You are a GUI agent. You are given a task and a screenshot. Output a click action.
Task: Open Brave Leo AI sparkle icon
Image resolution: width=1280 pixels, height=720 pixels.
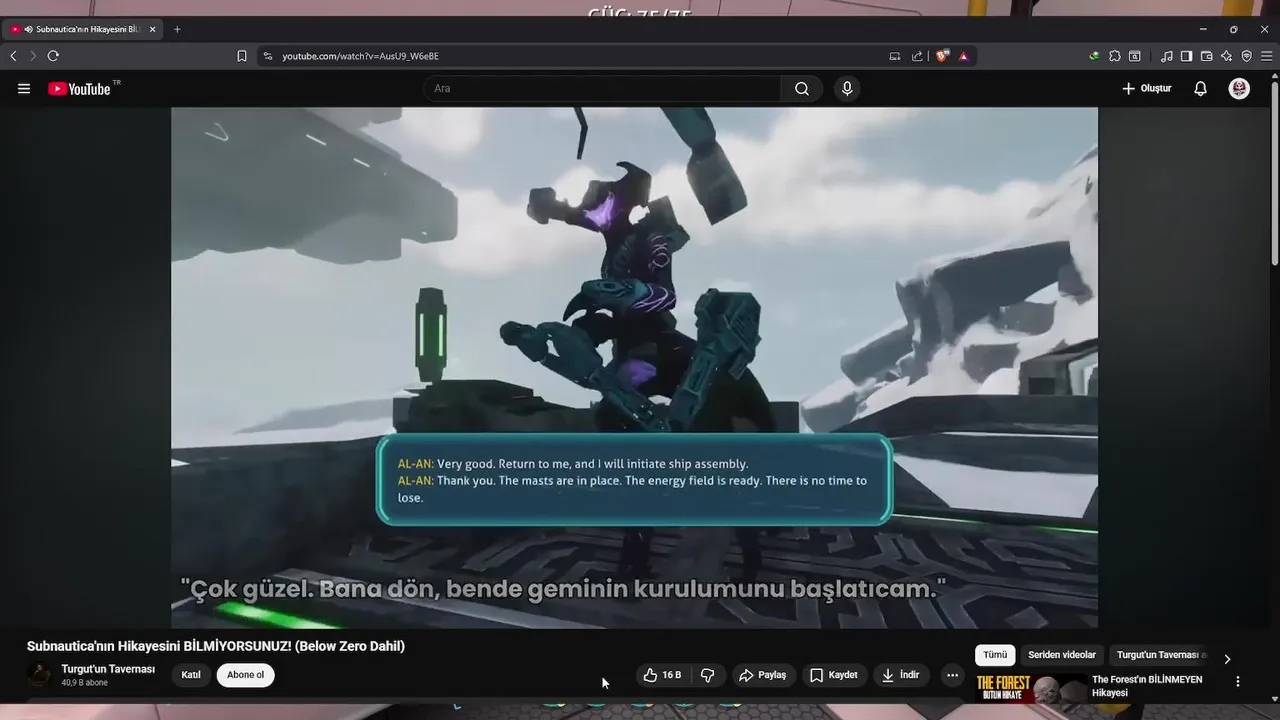pos(1226,56)
